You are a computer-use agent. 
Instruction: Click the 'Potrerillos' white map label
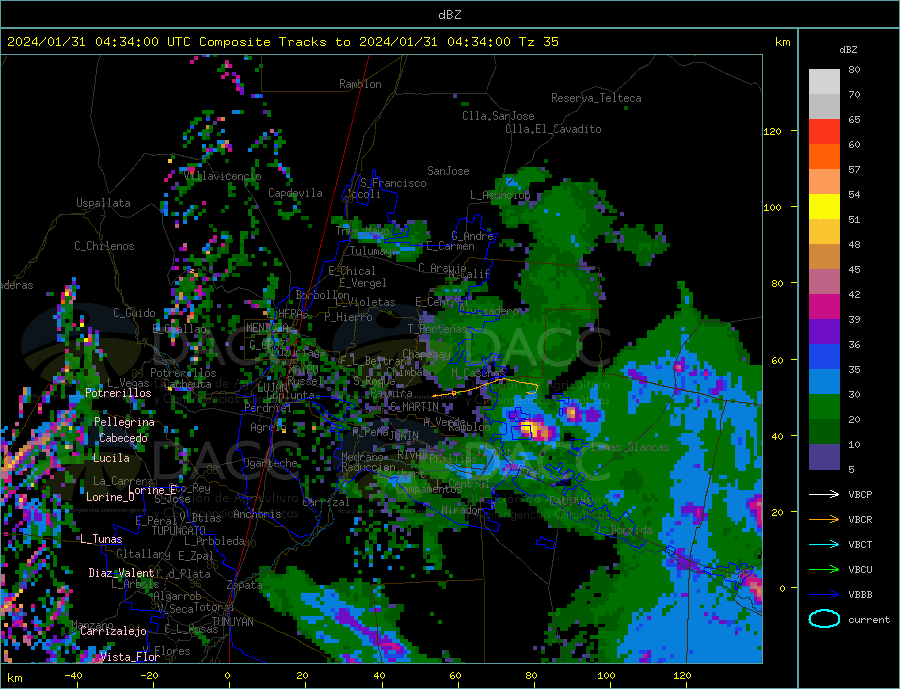[x=118, y=393]
